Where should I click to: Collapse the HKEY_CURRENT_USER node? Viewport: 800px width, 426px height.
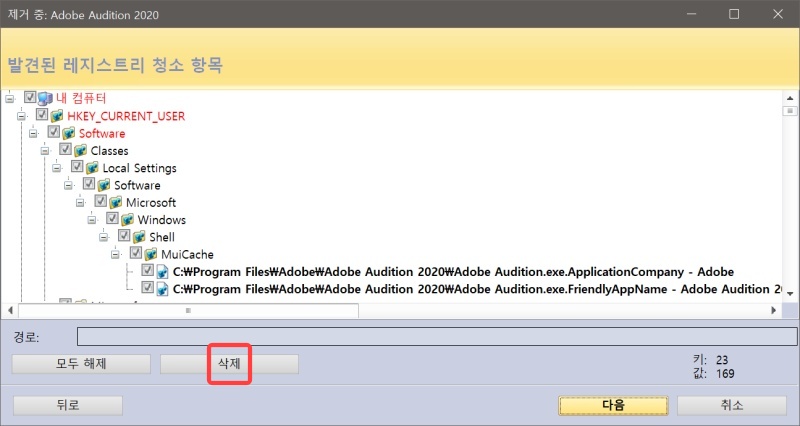[21, 116]
